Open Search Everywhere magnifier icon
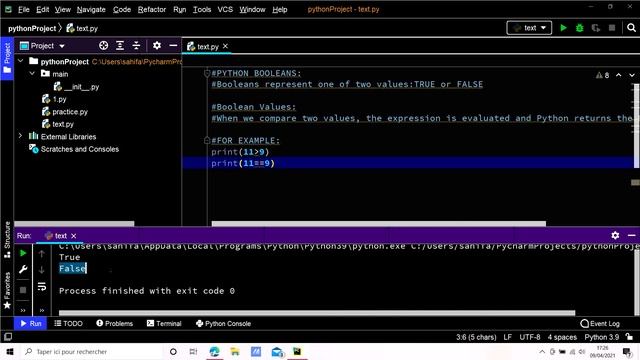The width and height of the screenshot is (640, 360). pos(631,28)
